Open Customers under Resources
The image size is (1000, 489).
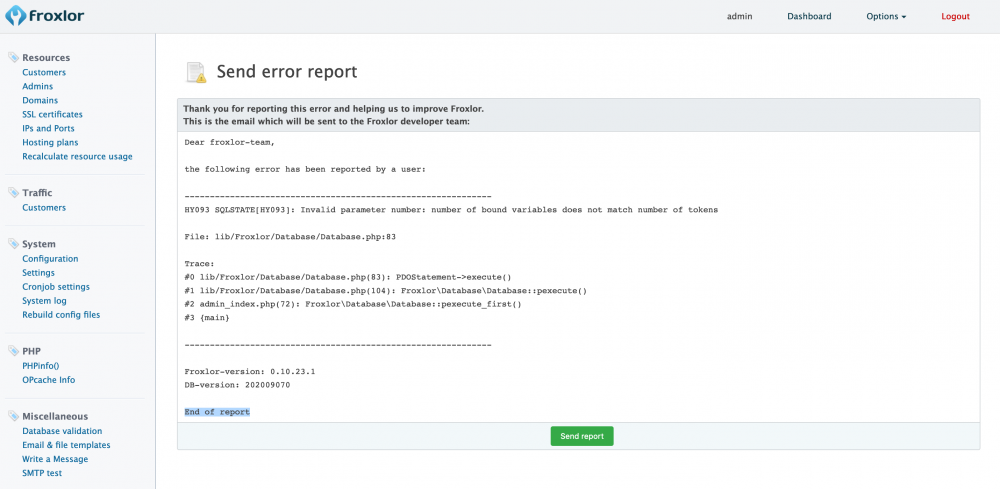pyautogui.click(x=44, y=72)
